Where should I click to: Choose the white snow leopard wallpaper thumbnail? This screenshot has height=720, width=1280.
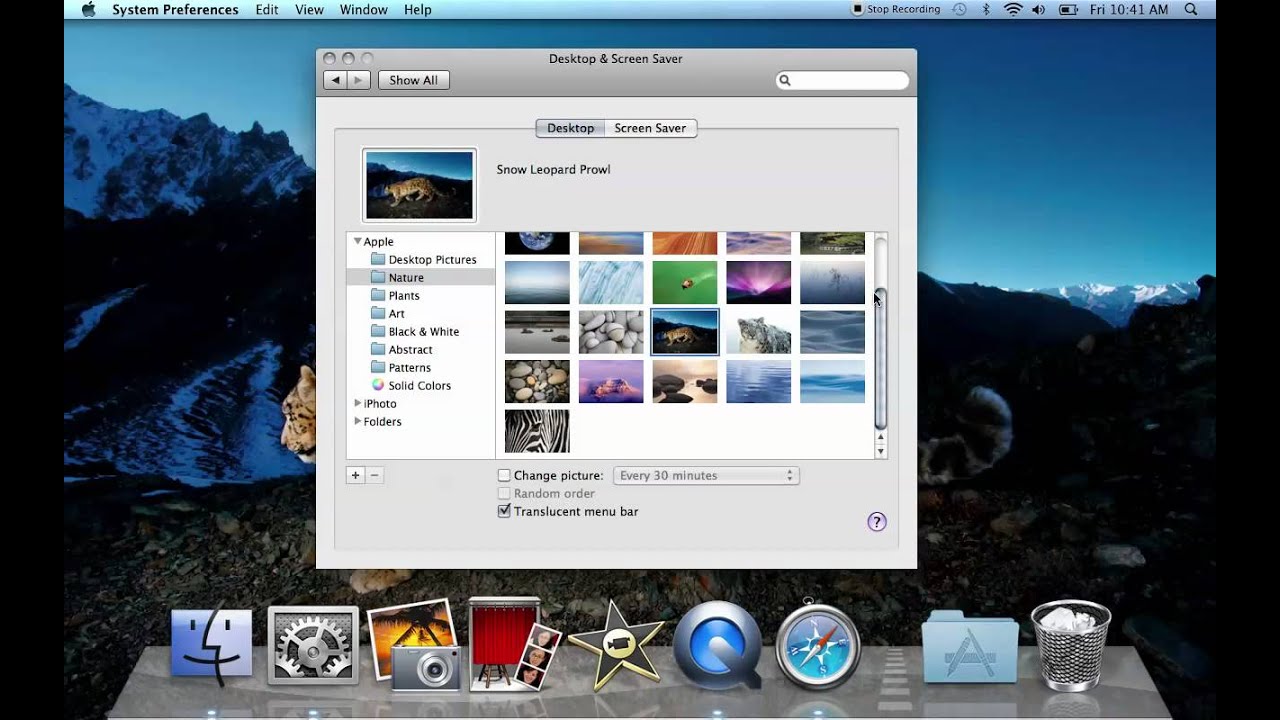click(759, 332)
